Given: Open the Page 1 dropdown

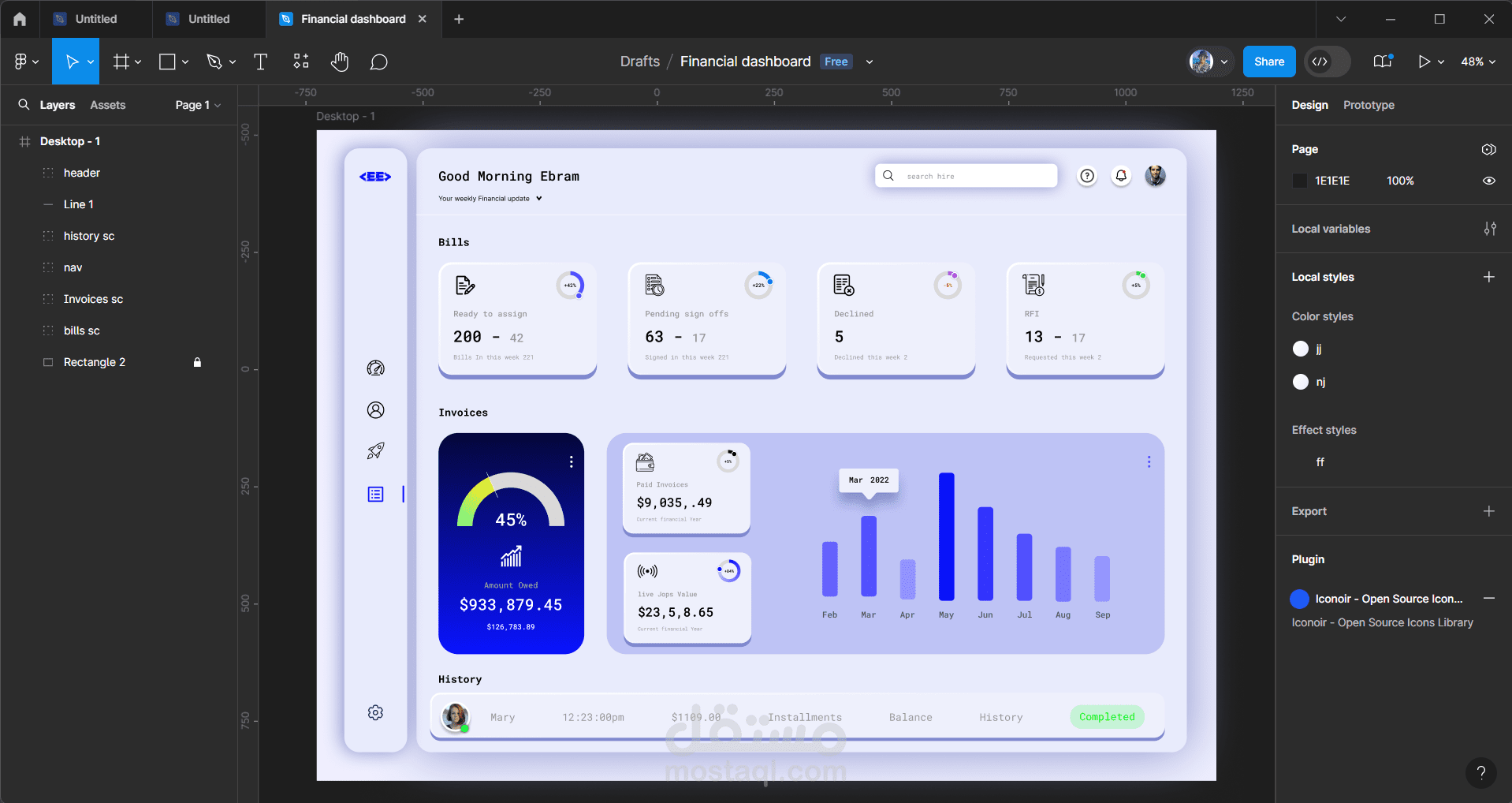Looking at the screenshot, I should pyautogui.click(x=198, y=105).
